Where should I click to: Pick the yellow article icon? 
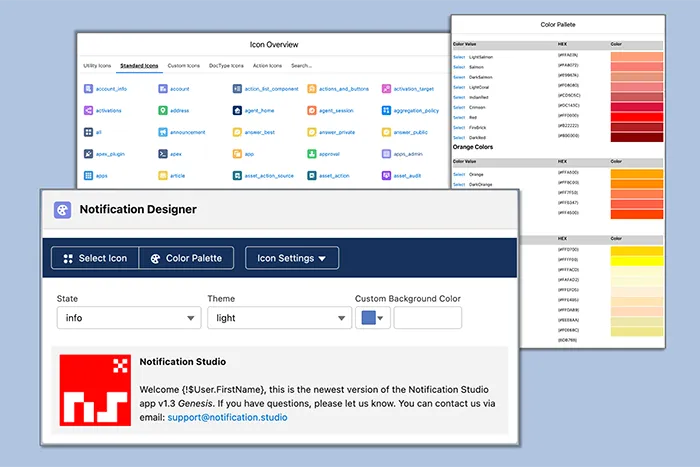[x=163, y=175]
